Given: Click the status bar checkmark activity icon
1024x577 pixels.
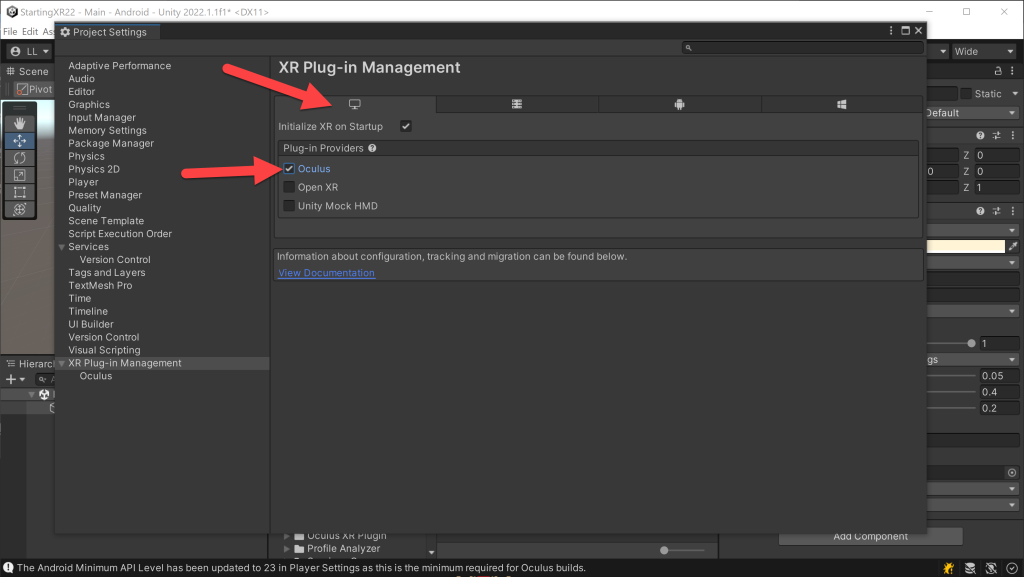Looking at the screenshot, I should coord(1012,569).
